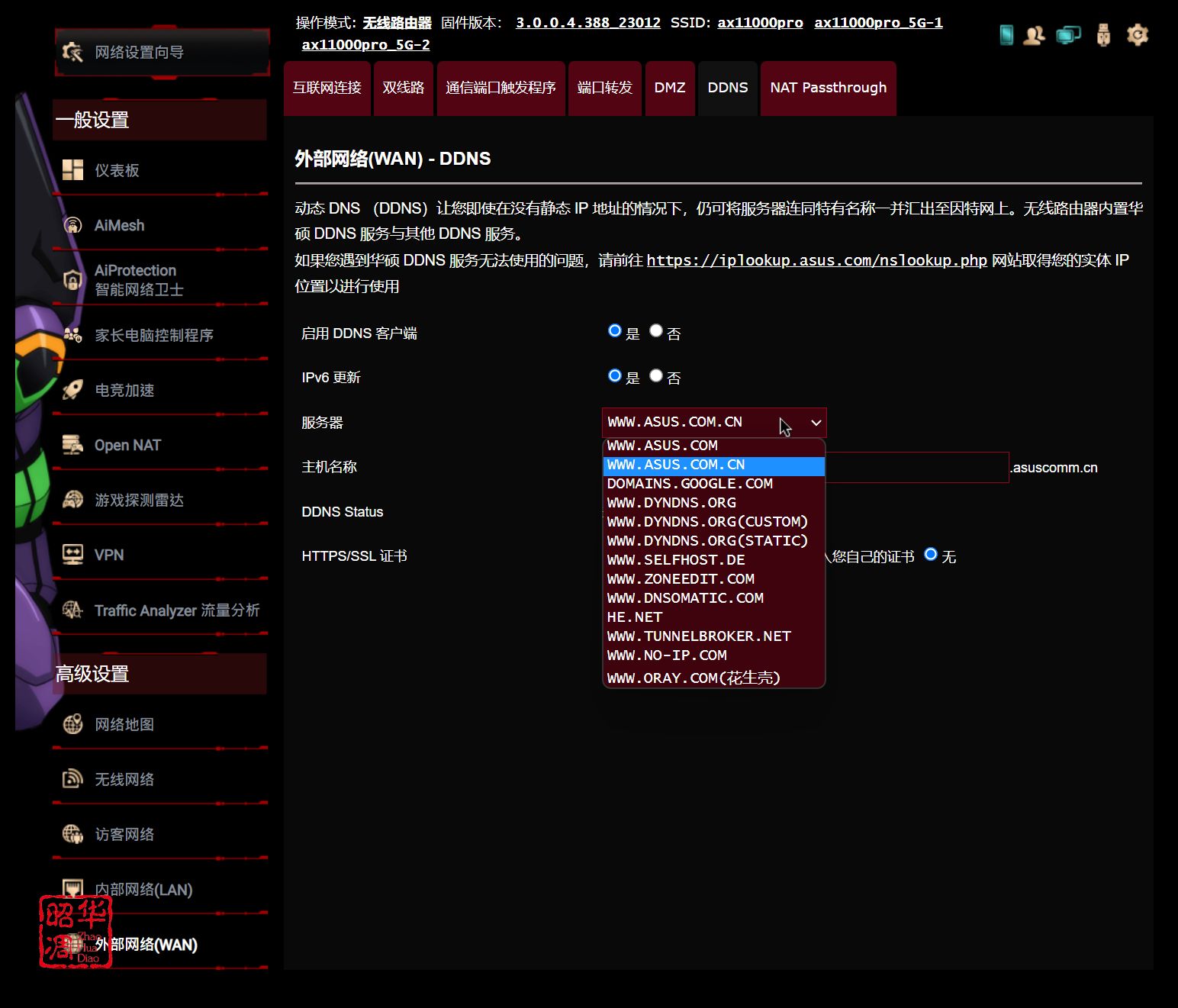Click the users/clients icon in header
Viewport: 1178px width, 1008px height.
pyautogui.click(x=1035, y=35)
